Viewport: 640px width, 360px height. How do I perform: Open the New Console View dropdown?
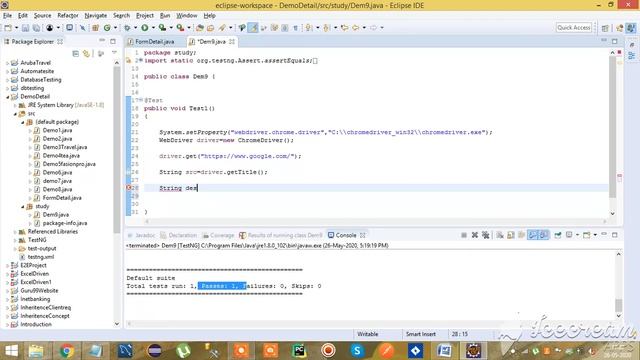pos(595,235)
